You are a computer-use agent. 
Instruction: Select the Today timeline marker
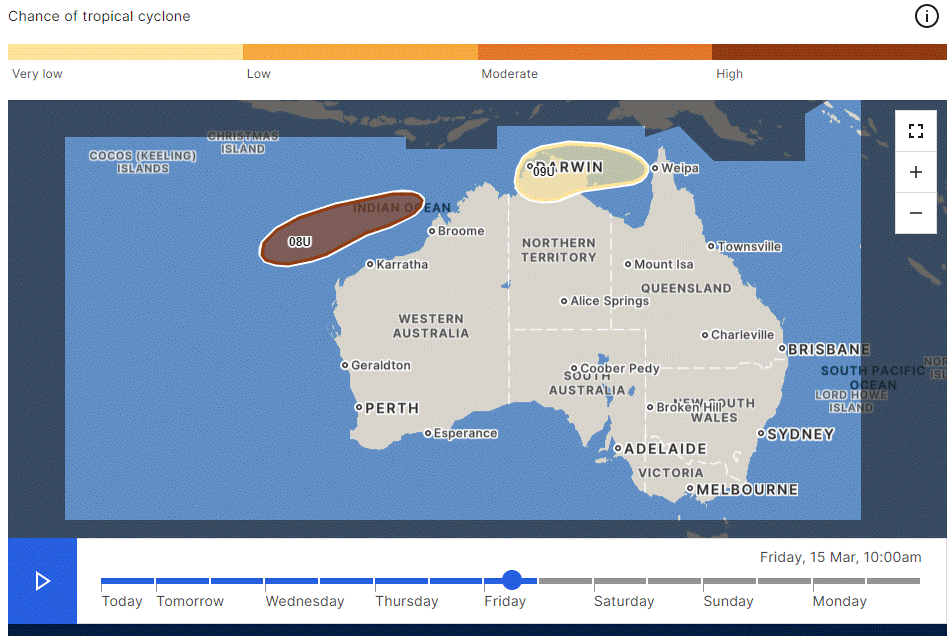(122, 601)
